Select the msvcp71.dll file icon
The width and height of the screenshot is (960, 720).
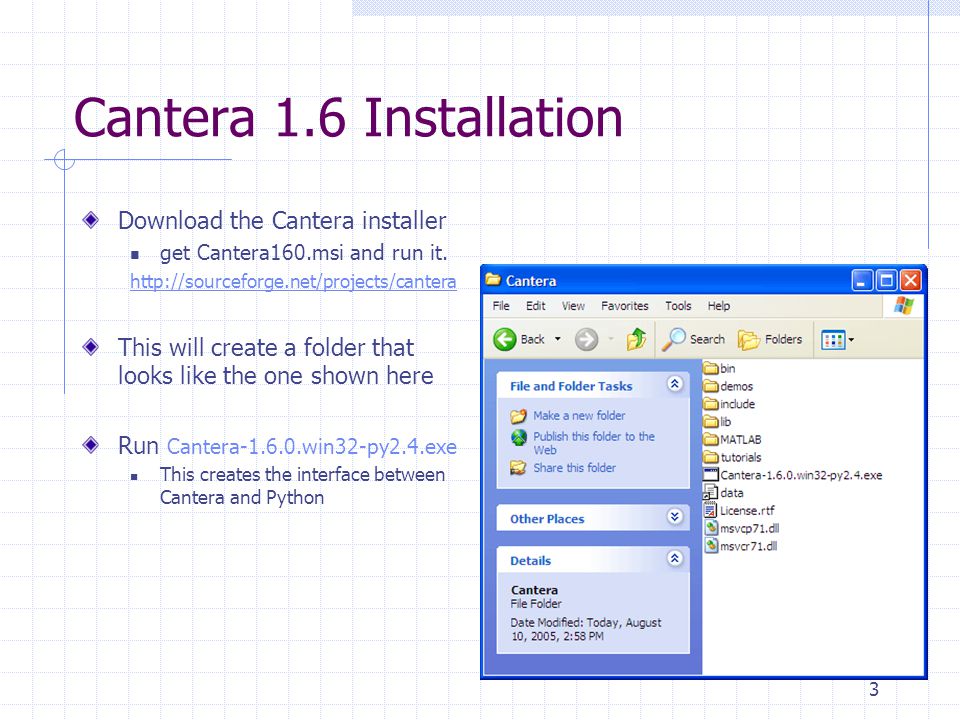point(711,528)
